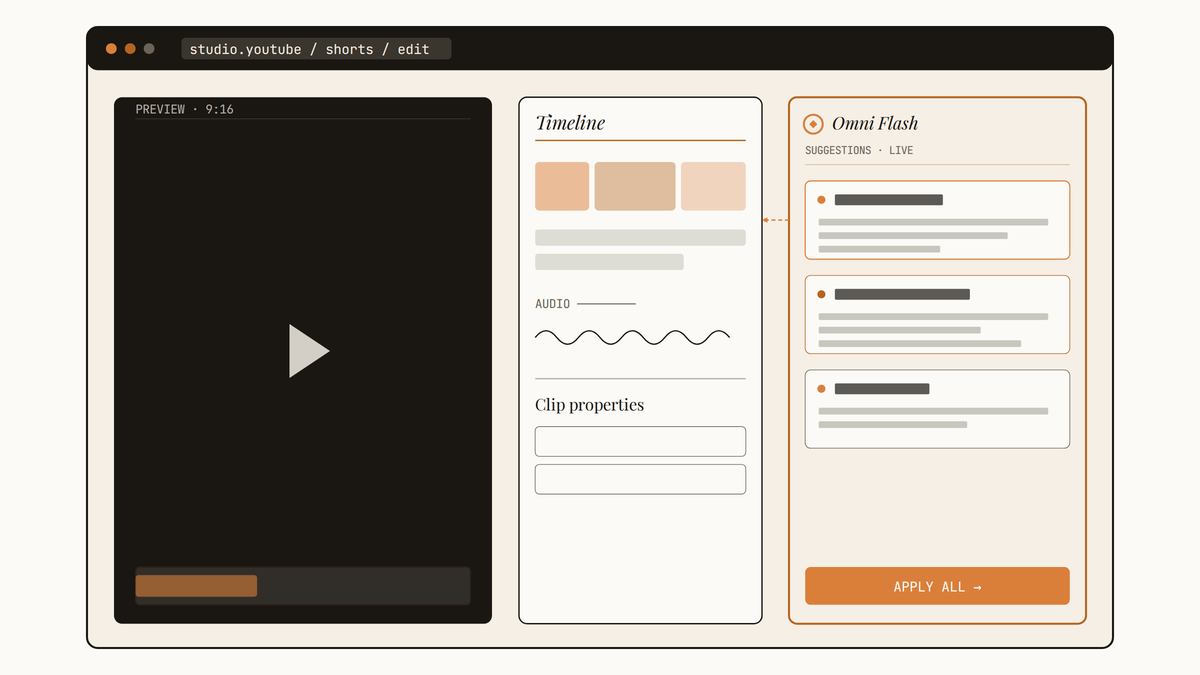Click the PREVIEW · 9:16 label
Viewport: 1200px width, 675px height.
coord(185,109)
